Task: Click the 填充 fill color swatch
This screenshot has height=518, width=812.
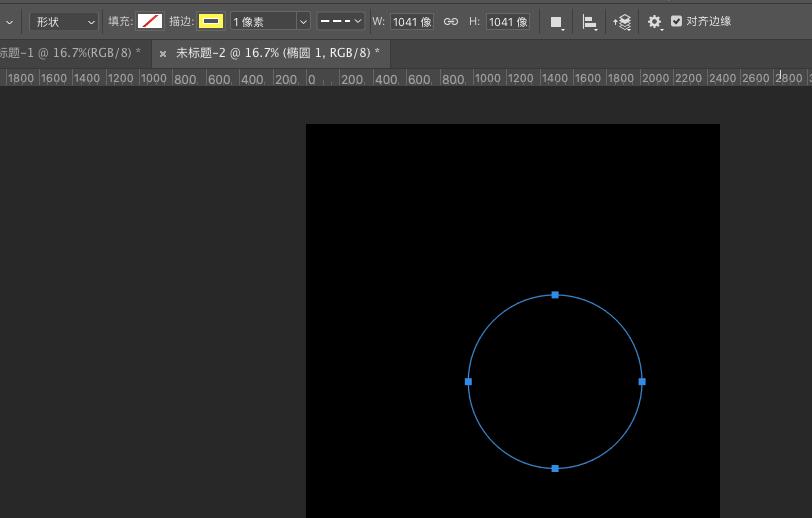Action: pyautogui.click(x=150, y=21)
